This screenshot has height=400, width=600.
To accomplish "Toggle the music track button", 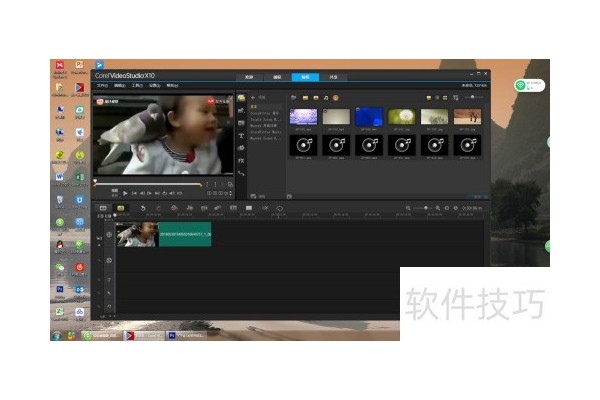I will coord(109,306).
